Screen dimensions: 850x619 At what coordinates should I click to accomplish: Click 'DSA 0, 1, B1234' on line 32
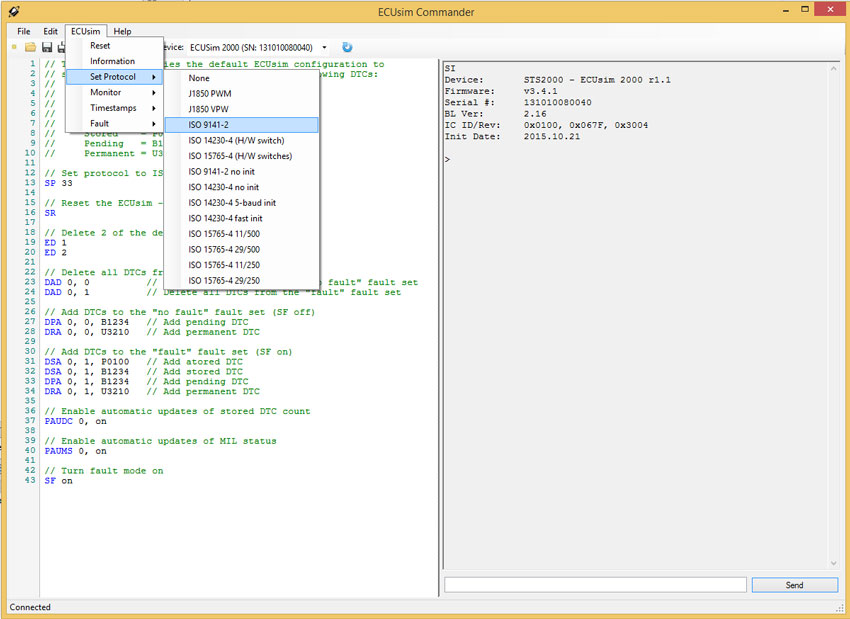click(87, 371)
